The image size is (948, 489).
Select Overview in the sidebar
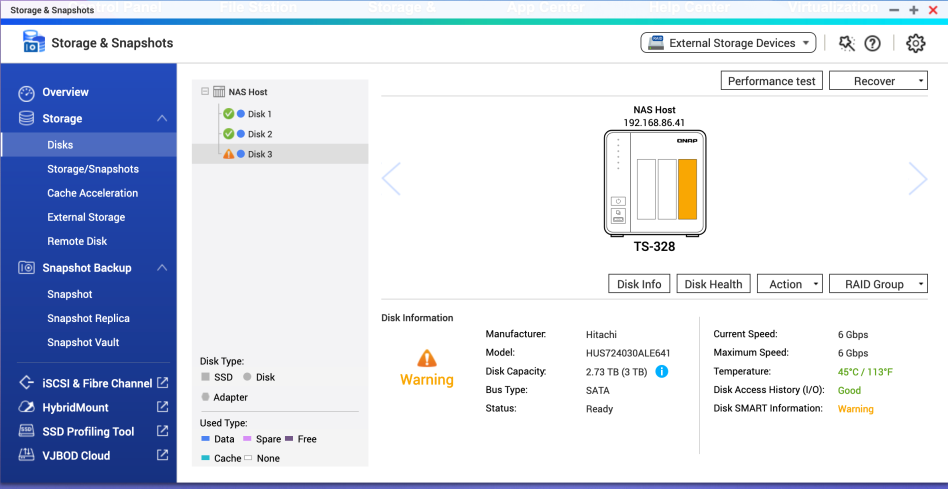point(65,92)
